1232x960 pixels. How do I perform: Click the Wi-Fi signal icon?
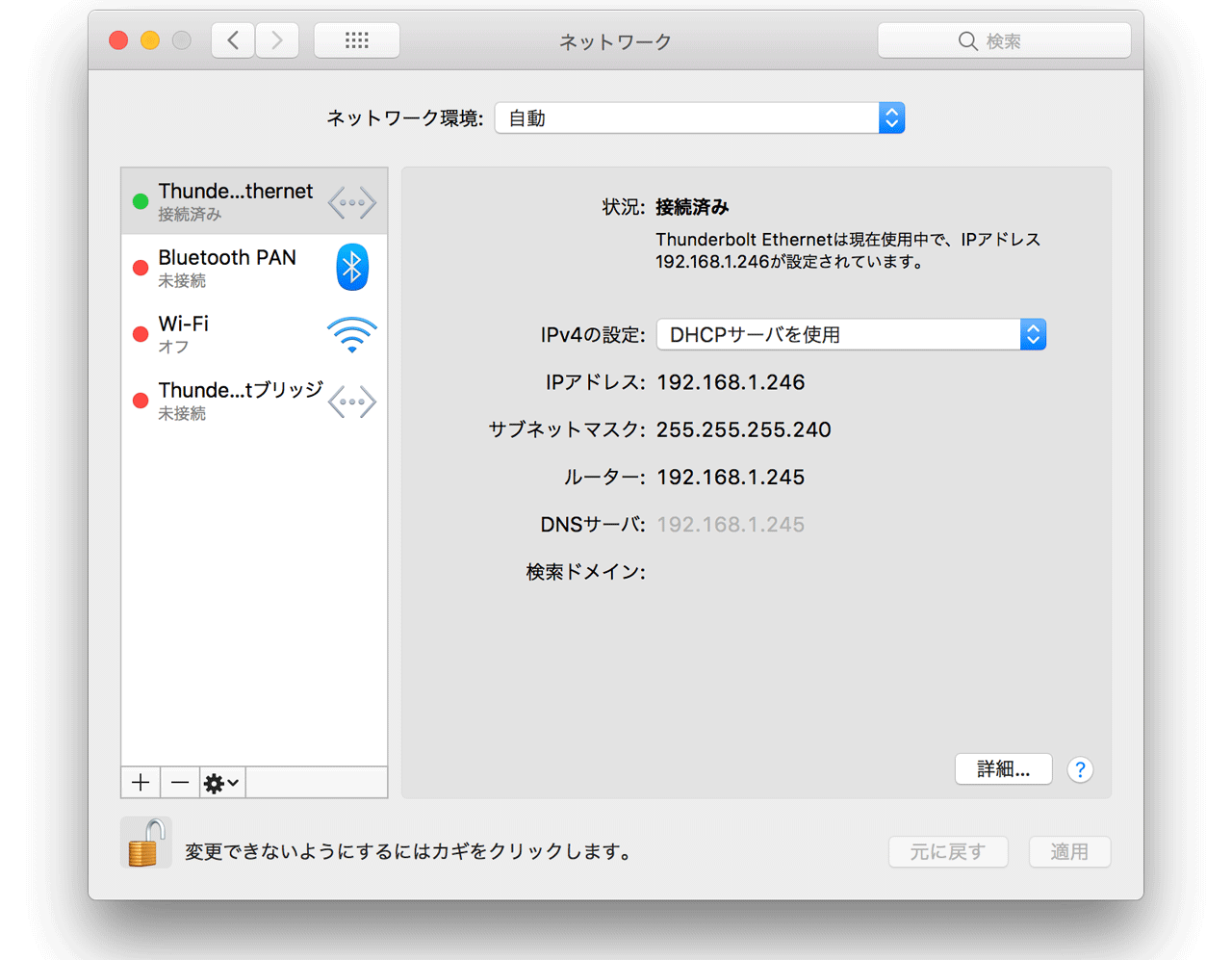pos(352,334)
